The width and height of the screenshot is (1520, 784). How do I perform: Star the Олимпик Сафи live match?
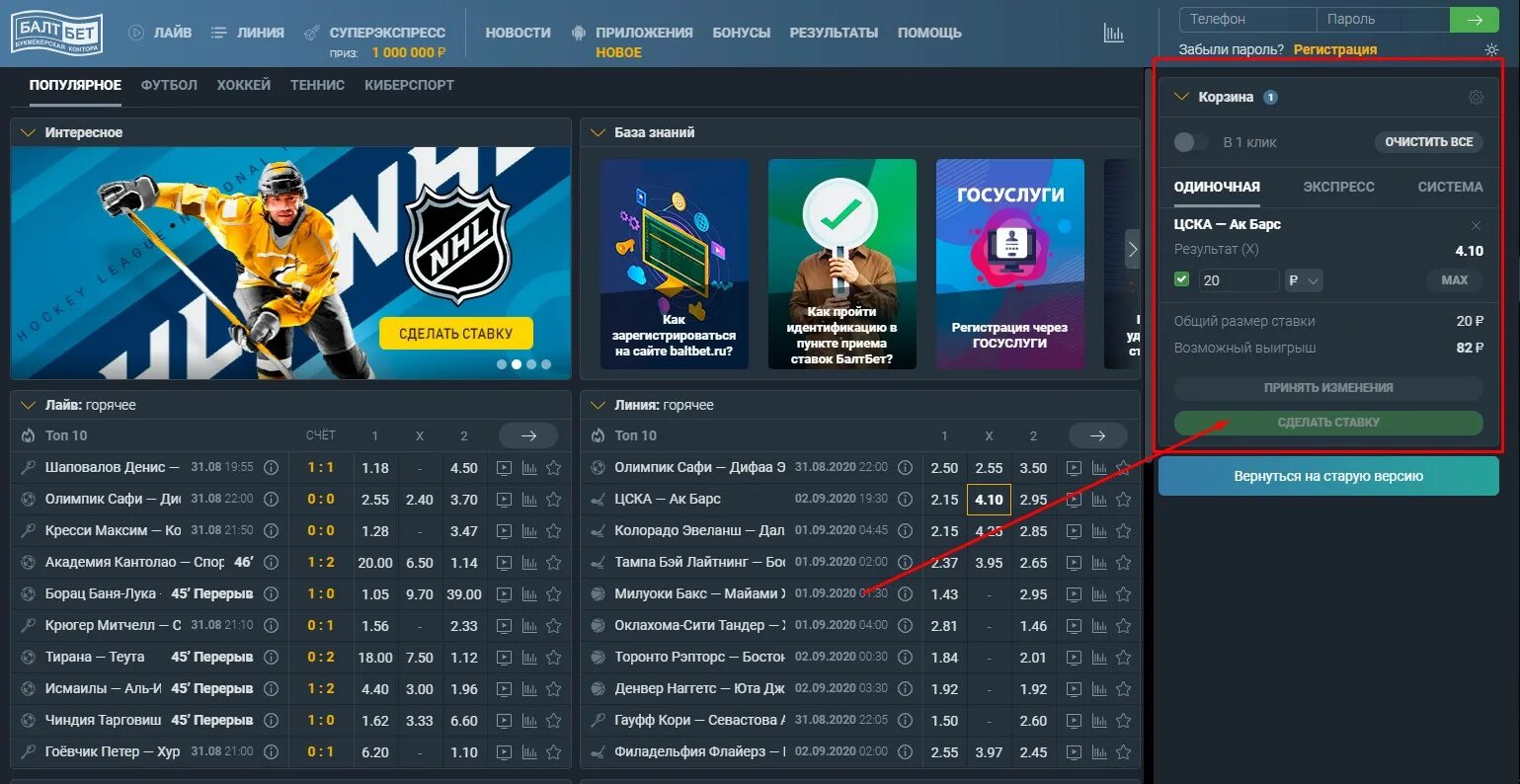tap(554, 500)
